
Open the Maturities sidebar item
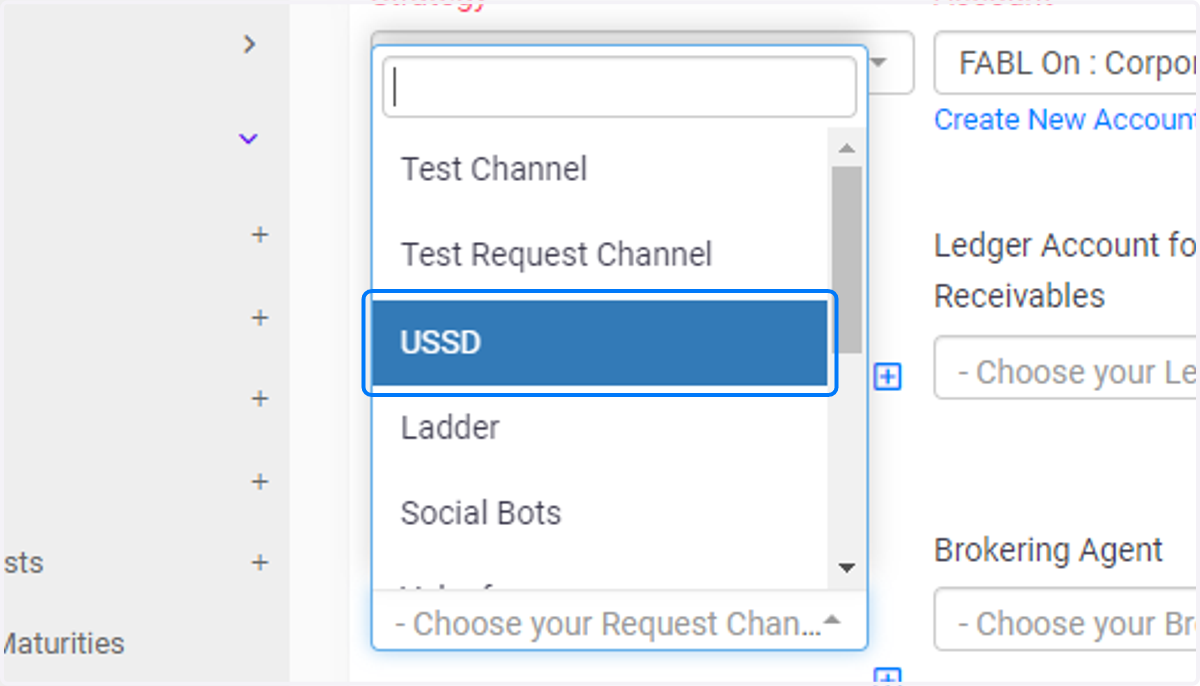[x=62, y=643]
